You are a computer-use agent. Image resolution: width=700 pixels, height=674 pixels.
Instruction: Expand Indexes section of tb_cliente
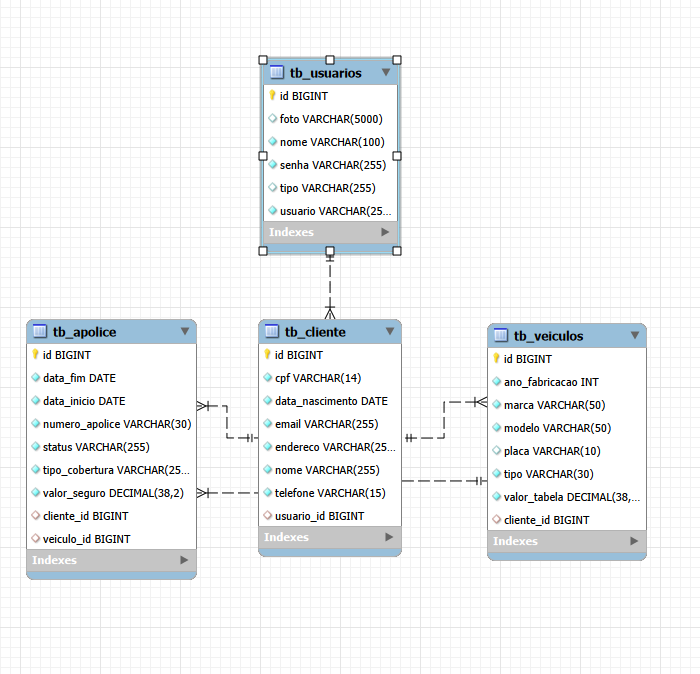click(389, 537)
